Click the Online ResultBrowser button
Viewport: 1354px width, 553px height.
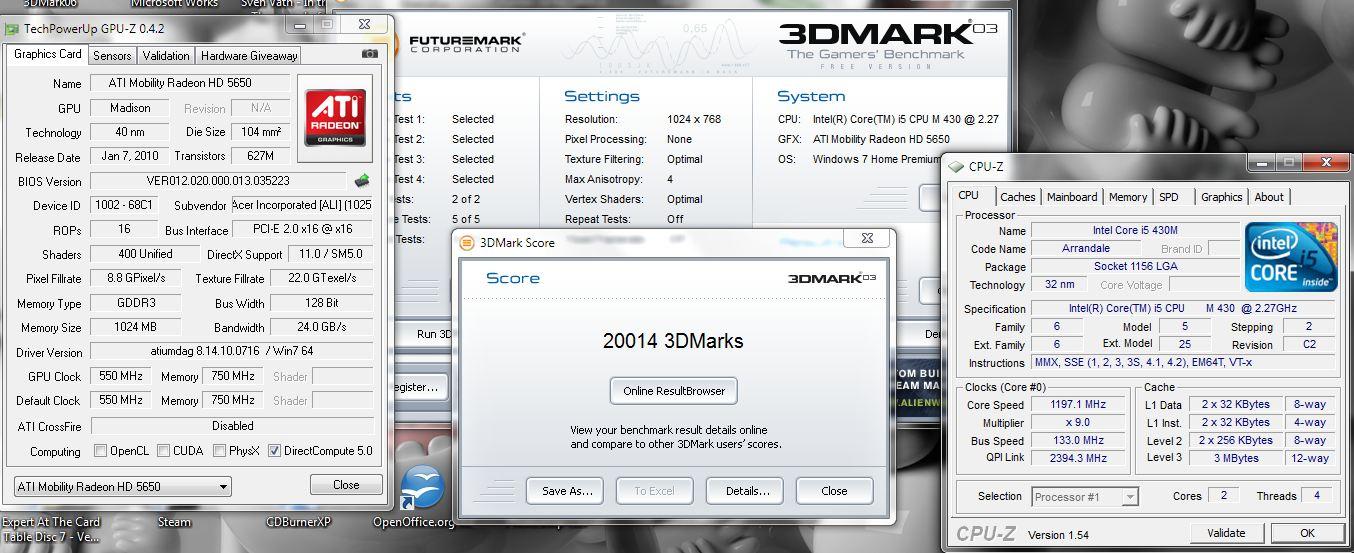(673, 391)
